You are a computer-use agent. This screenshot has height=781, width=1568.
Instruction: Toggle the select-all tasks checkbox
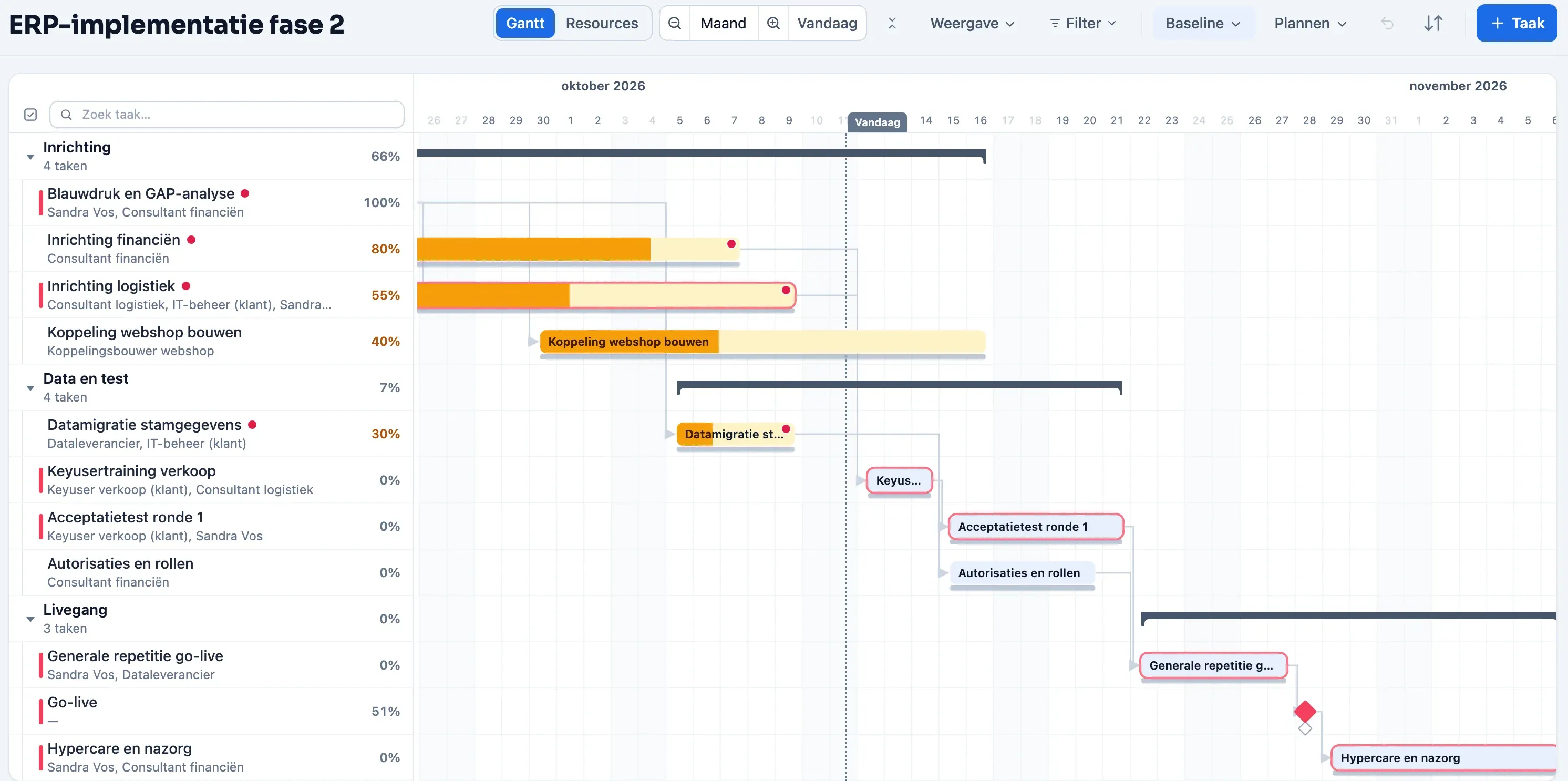tap(30, 115)
